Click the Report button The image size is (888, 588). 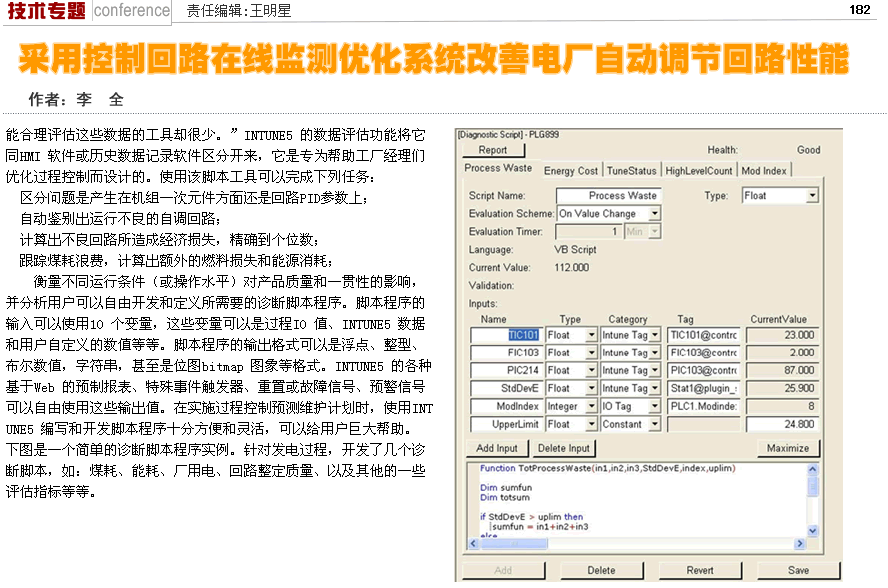click(493, 150)
